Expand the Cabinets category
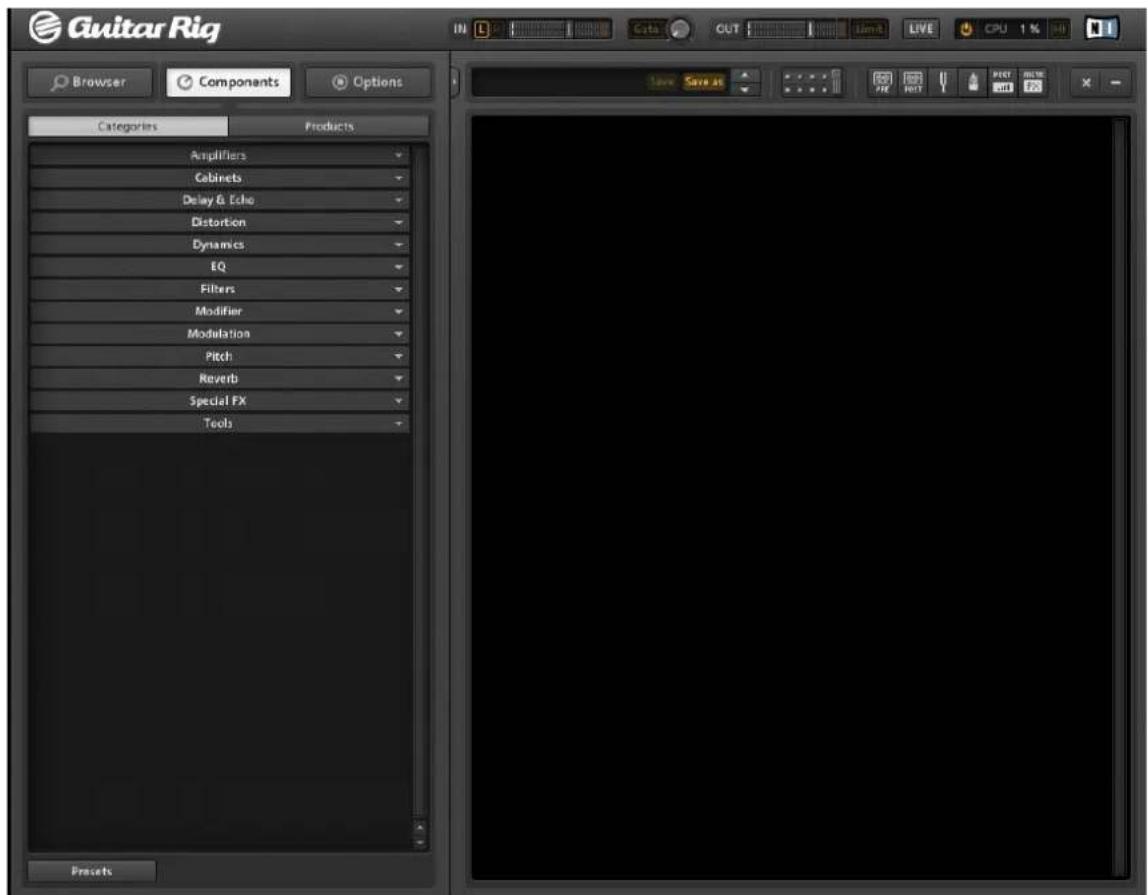This screenshot has width=1148, height=895. coord(219,177)
